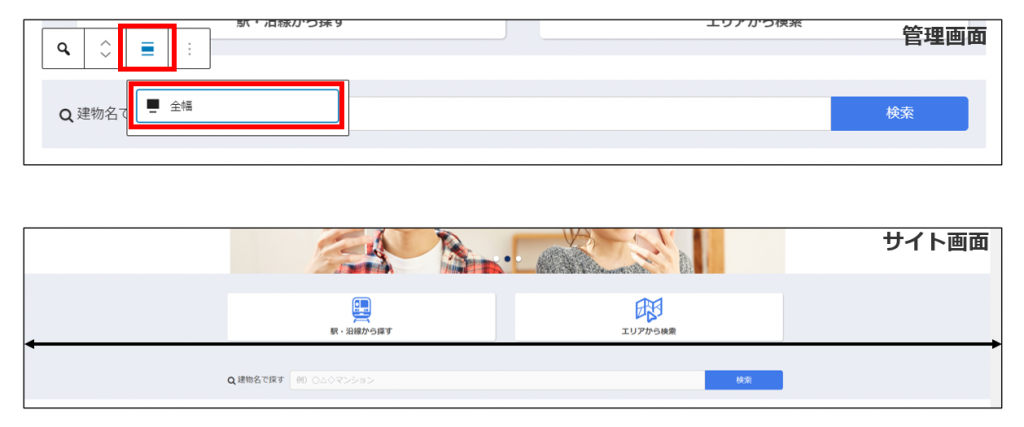The height and width of the screenshot is (427, 1024).
Task: Focus the ○△◇マンション placeholder search field
Action: [497, 380]
